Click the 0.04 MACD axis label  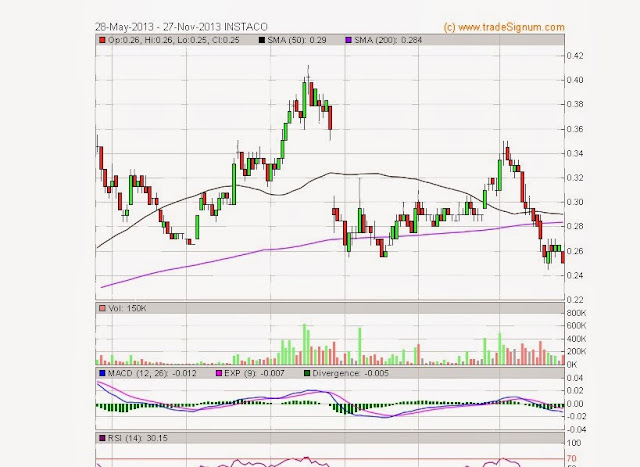(575, 378)
